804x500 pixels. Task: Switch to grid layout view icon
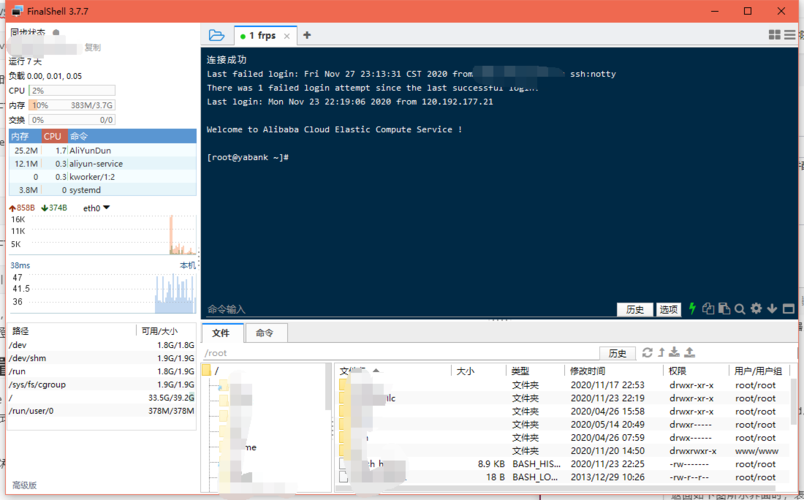774,35
